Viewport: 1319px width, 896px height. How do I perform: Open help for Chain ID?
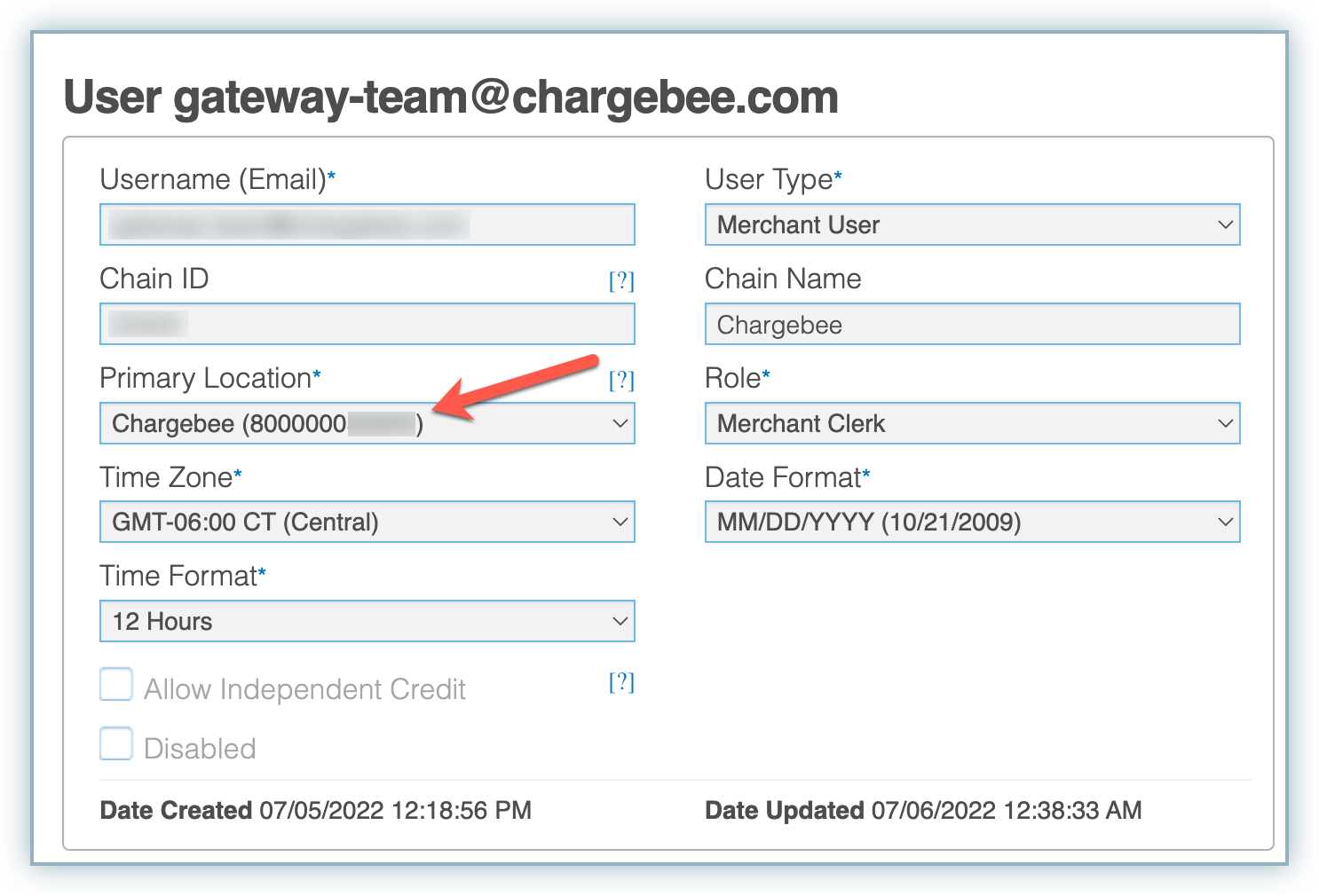[x=621, y=281]
